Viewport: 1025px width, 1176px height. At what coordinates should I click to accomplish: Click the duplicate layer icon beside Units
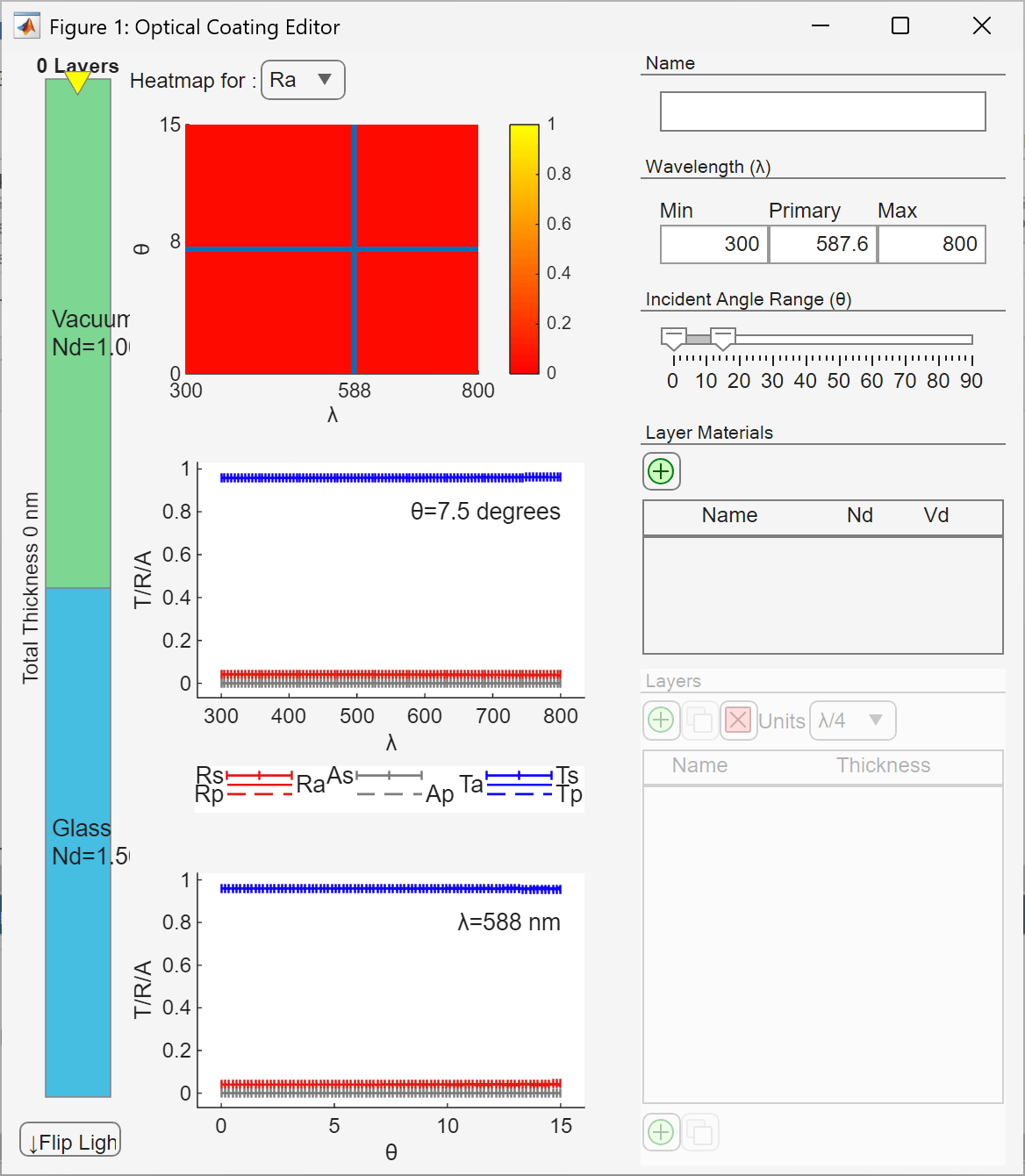(x=700, y=721)
